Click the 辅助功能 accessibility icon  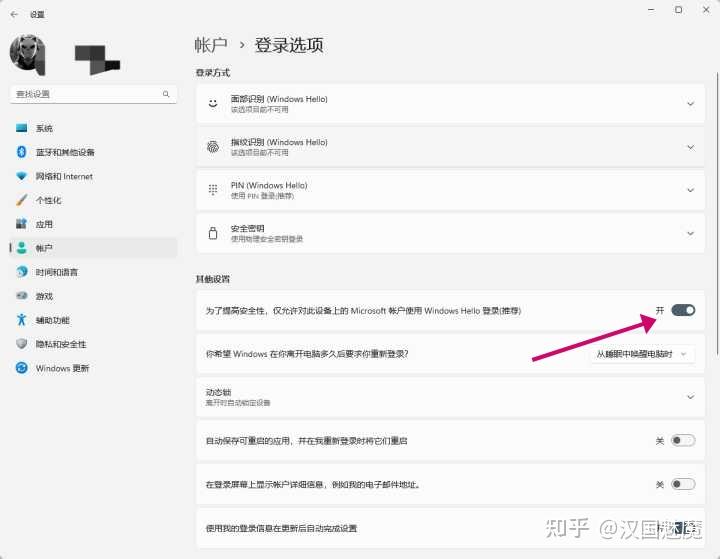click(22, 320)
